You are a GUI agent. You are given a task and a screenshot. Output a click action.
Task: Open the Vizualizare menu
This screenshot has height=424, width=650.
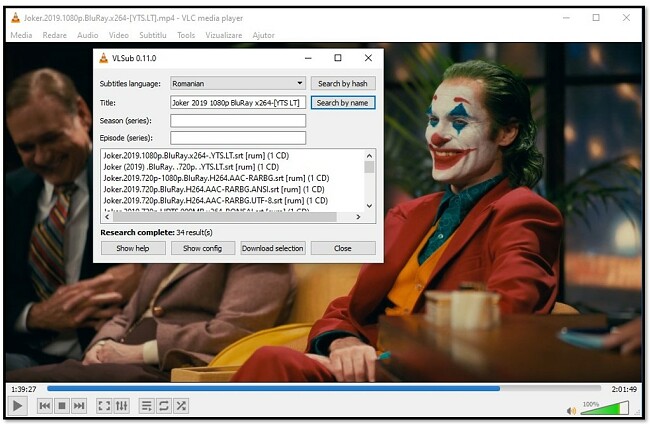pyautogui.click(x=223, y=35)
